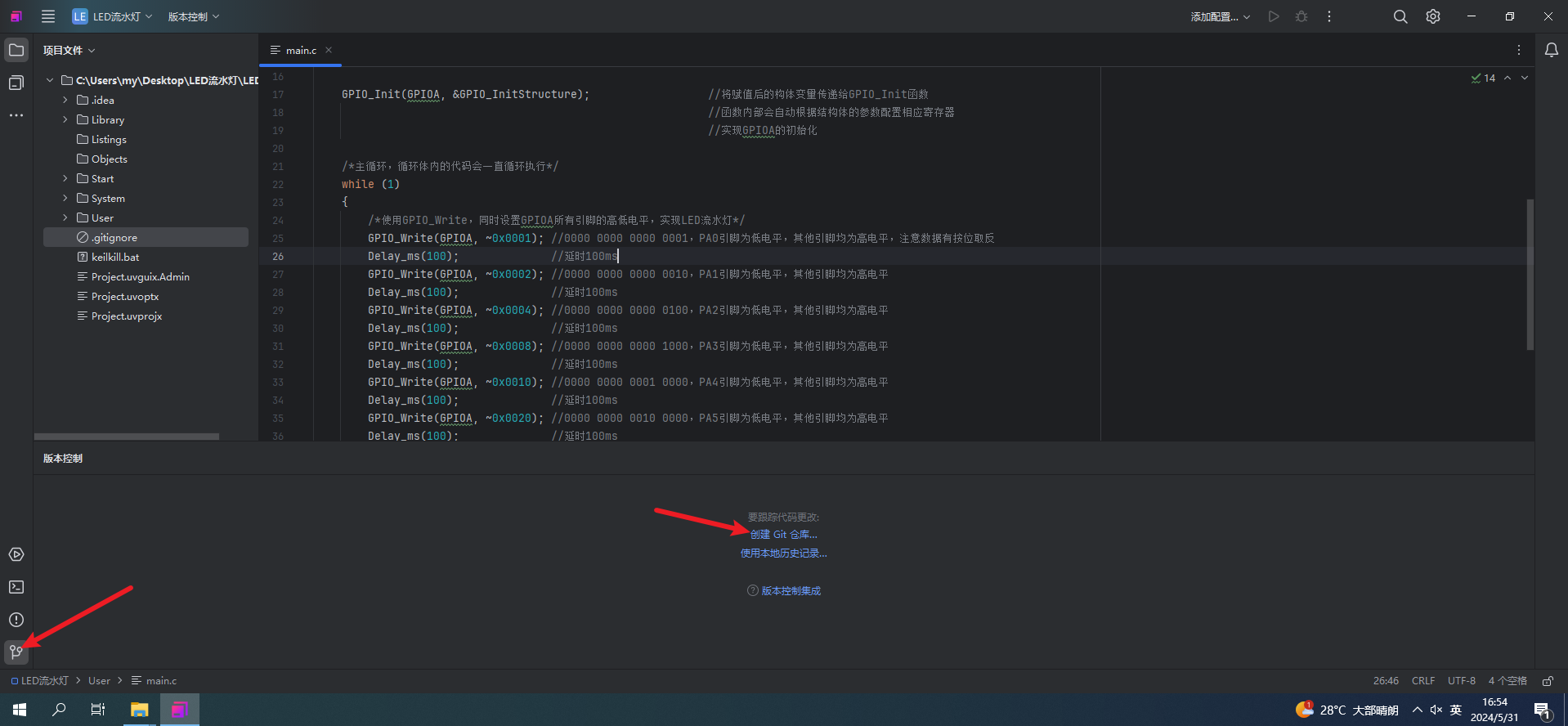Viewport: 1568px width, 726px height.
Task: Select keilkill.bat in the project tree
Action: 115,257
